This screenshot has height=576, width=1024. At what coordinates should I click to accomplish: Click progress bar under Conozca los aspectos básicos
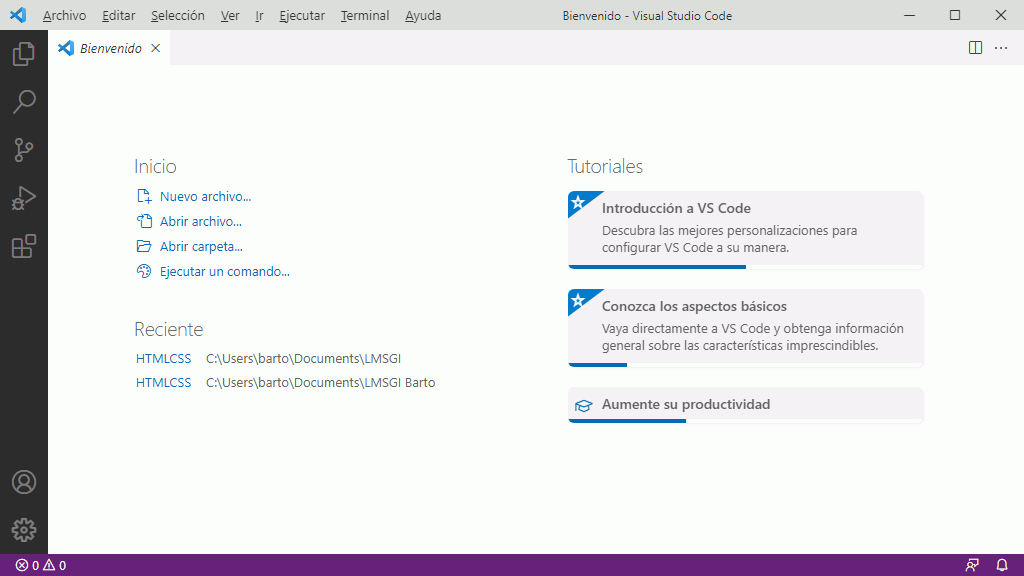pos(746,364)
